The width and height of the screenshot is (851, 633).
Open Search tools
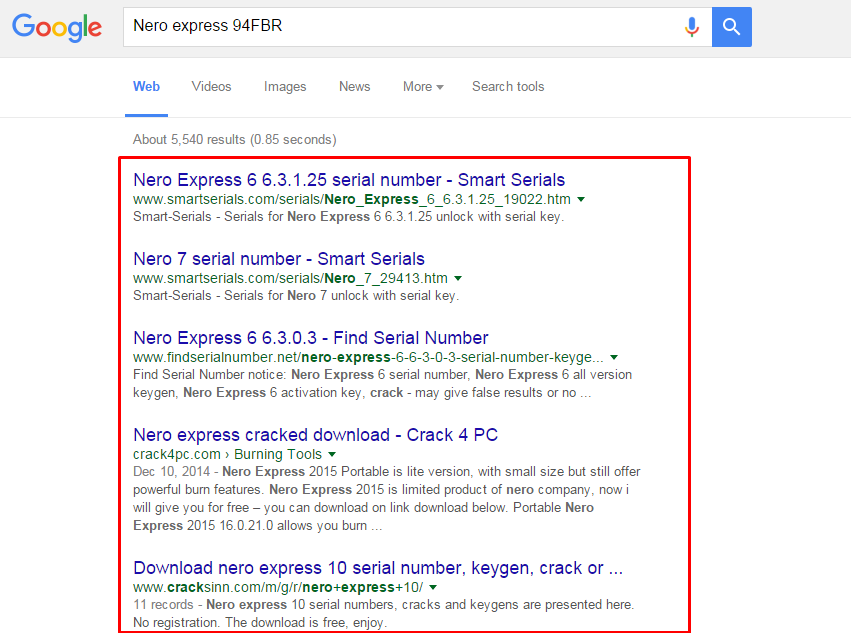coord(508,86)
